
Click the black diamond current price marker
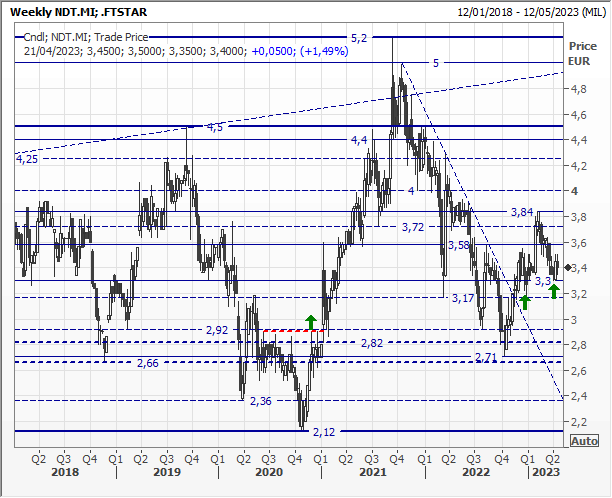(568, 267)
